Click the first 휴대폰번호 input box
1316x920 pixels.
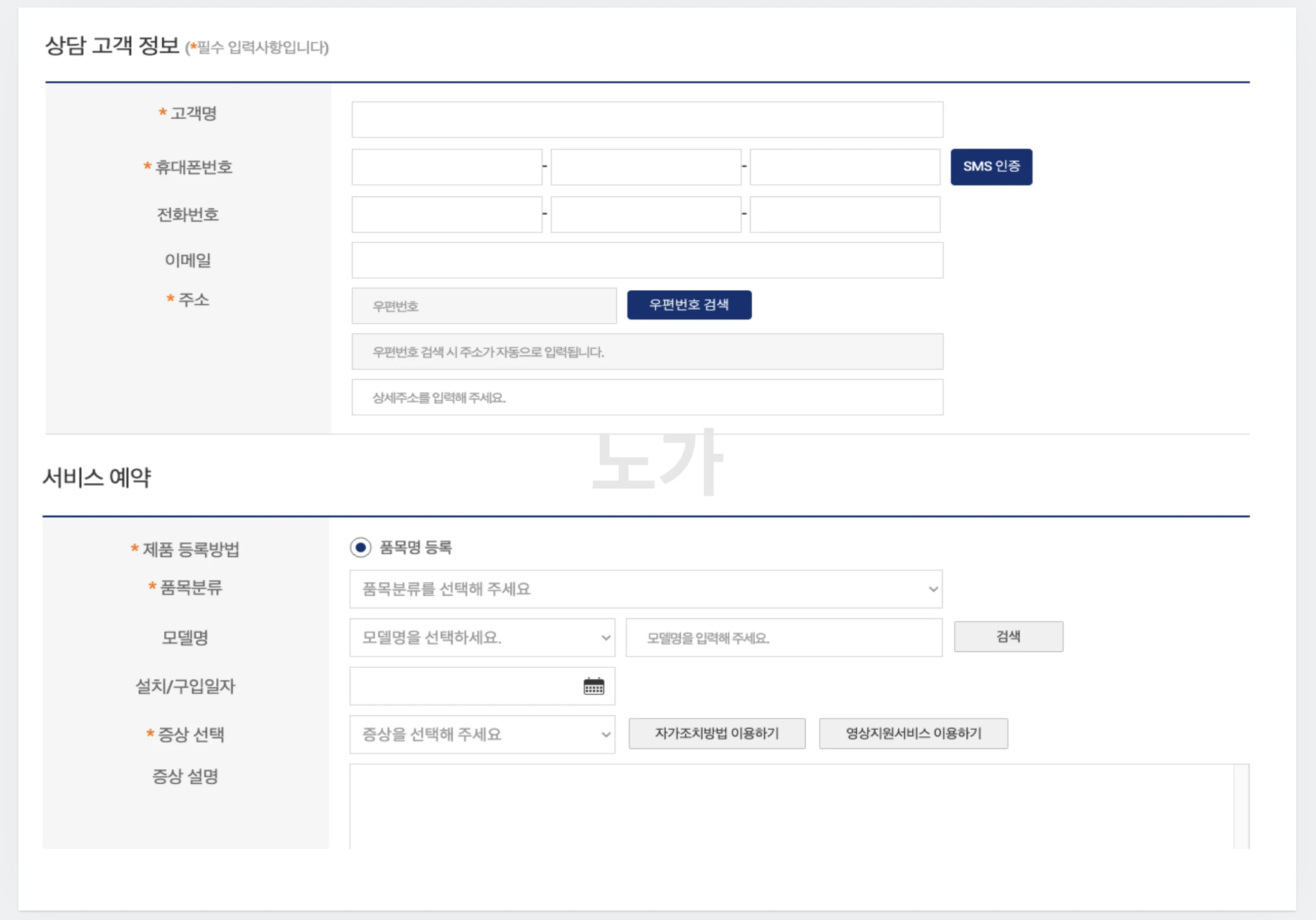click(447, 167)
